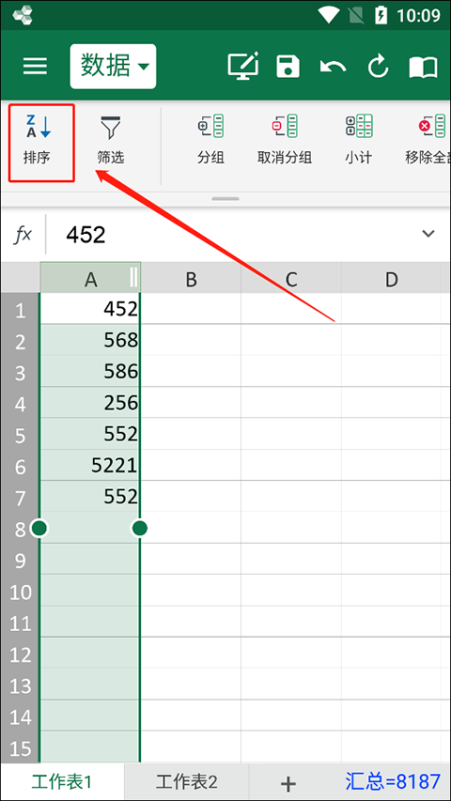Tap the Filter (筛选) funnel icon
This screenshot has height=801, width=451.
(110, 128)
